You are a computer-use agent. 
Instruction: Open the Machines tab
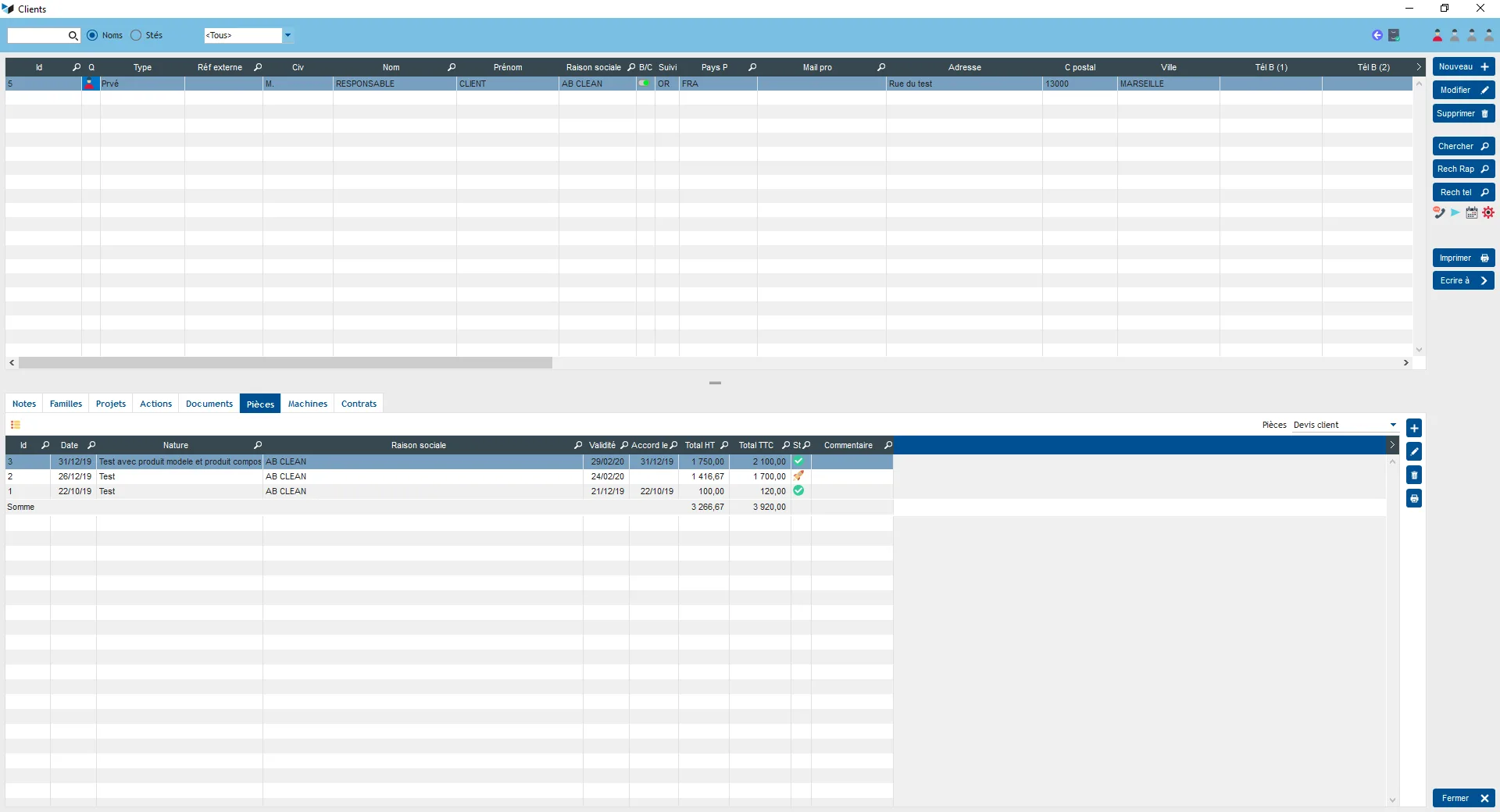point(308,404)
